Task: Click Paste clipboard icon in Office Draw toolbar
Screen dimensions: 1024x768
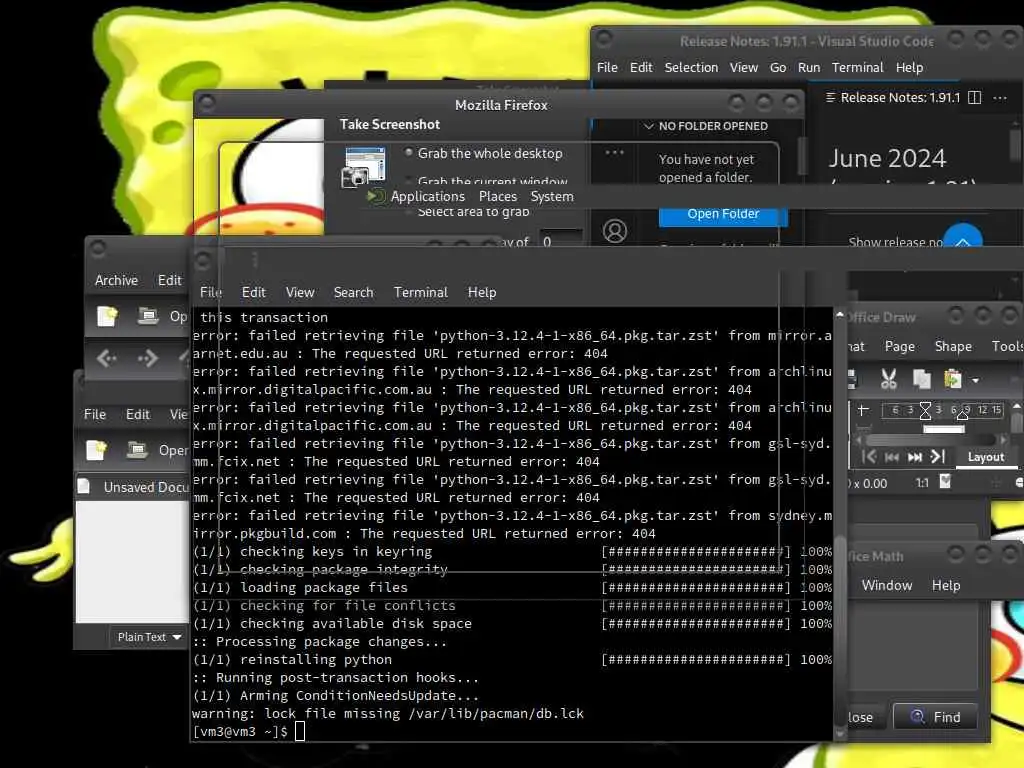Action: coord(953,379)
